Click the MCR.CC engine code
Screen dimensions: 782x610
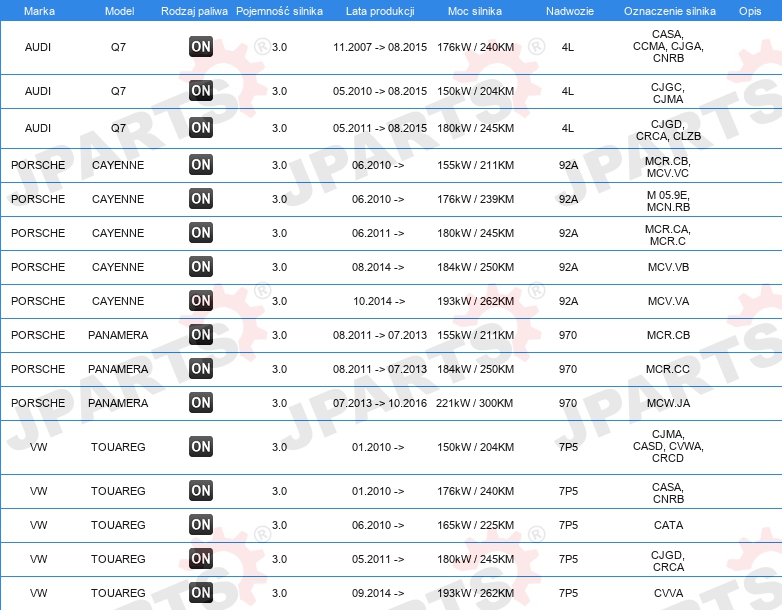coord(668,369)
